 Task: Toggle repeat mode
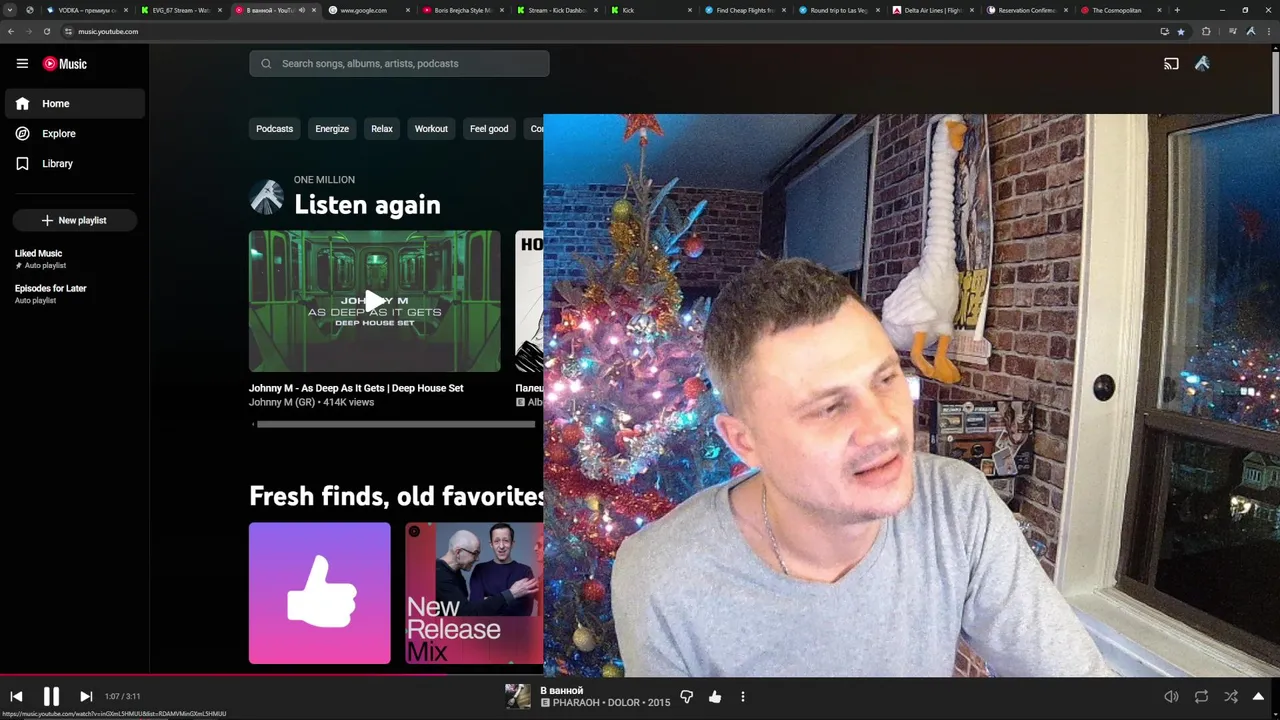click(1201, 696)
